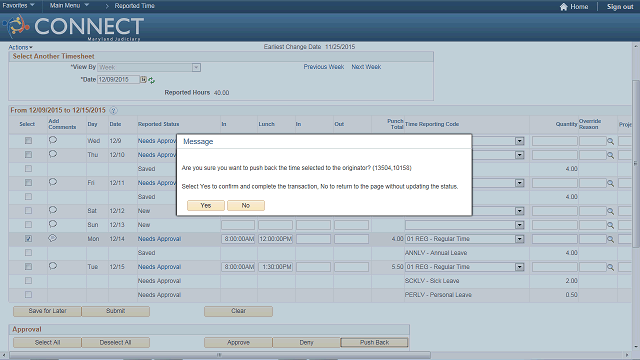This screenshot has width=640, height=360.
Task: Check the Sun 12/13 select checkbox
Action: [x=28, y=224]
